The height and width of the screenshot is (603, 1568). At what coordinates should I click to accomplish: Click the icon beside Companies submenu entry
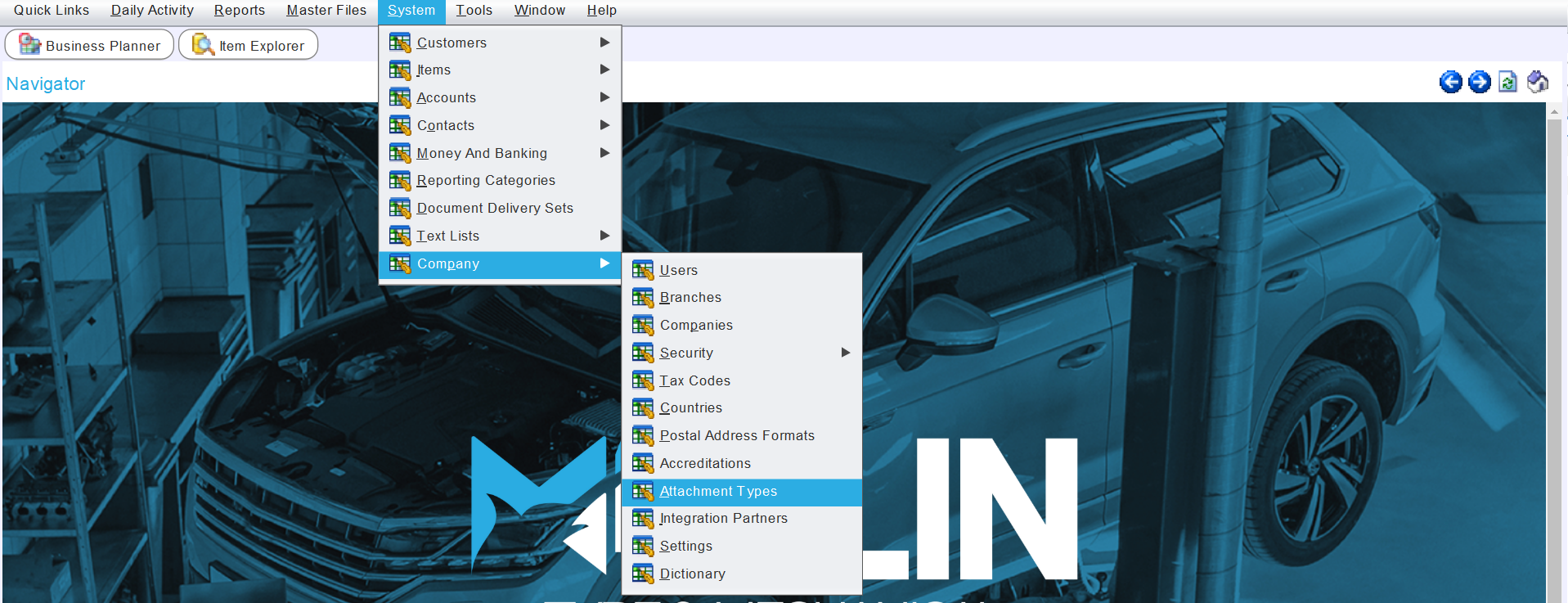click(x=643, y=325)
